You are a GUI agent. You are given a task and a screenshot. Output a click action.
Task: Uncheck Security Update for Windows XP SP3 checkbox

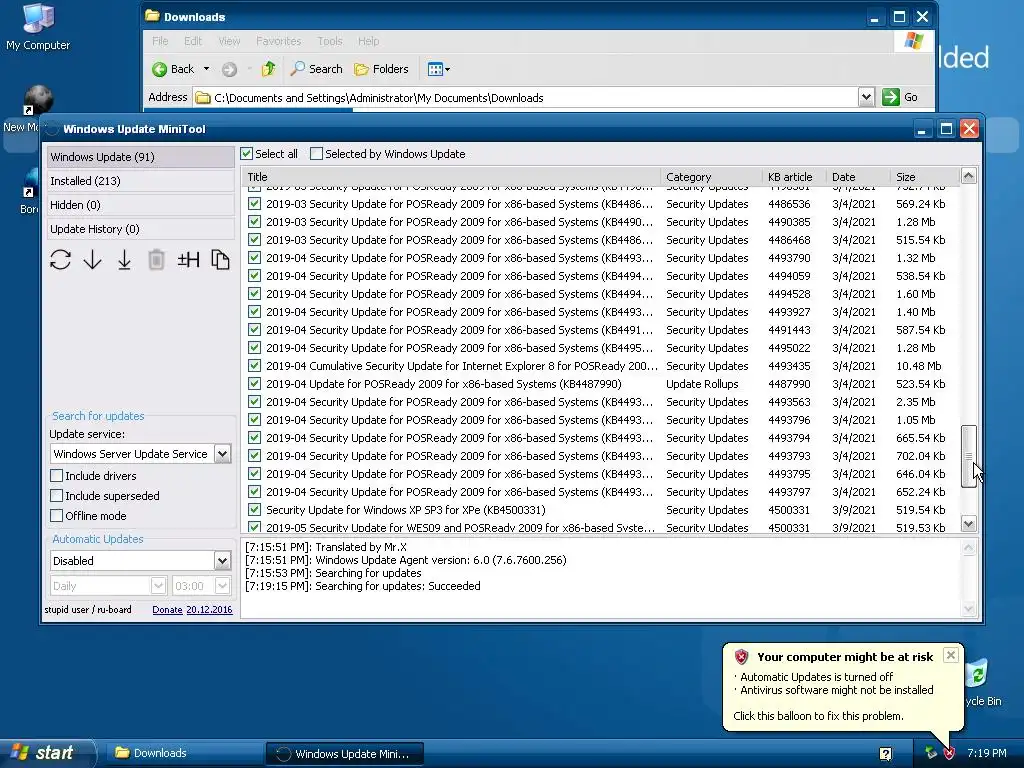point(254,509)
